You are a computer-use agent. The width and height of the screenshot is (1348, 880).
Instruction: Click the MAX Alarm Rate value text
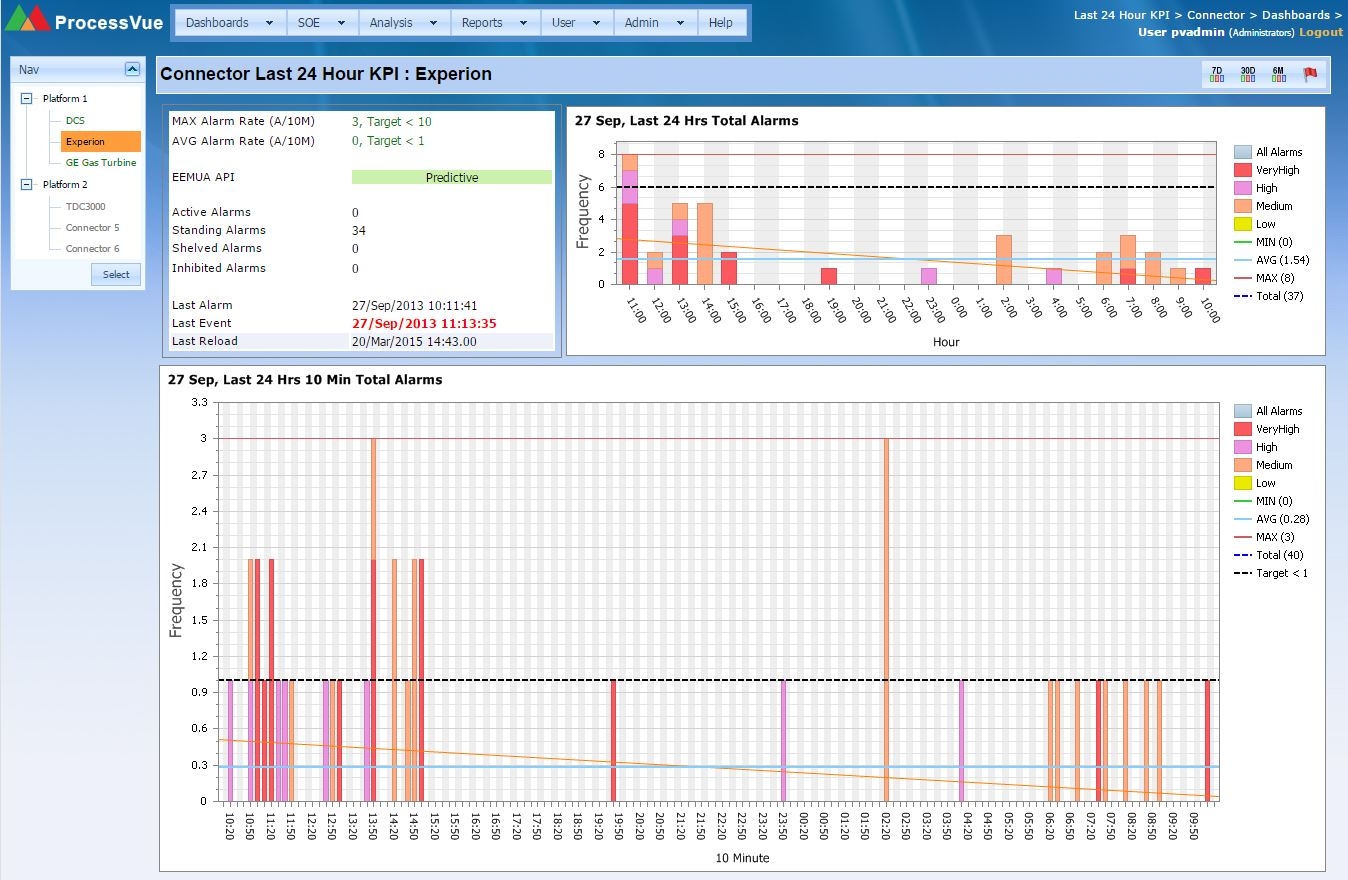tap(392, 121)
